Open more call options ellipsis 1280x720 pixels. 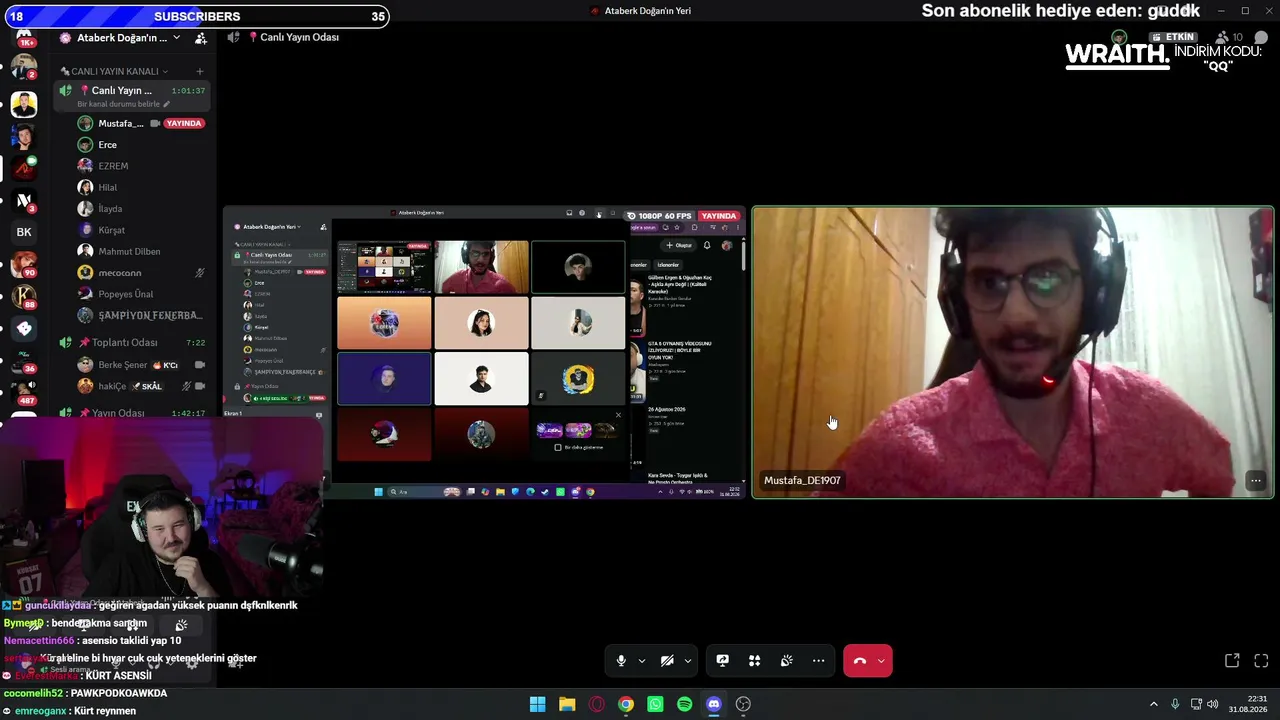pos(818,661)
